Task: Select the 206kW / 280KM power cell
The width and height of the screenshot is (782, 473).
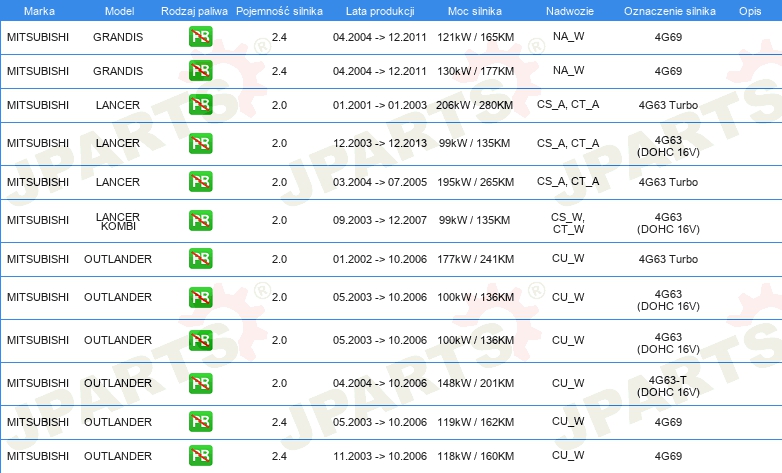Action: tap(474, 105)
